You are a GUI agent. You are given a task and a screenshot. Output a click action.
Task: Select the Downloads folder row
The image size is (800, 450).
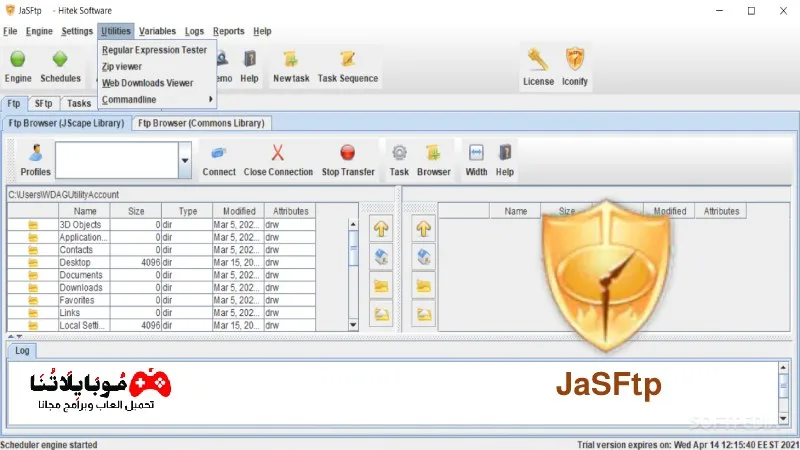tap(161, 288)
